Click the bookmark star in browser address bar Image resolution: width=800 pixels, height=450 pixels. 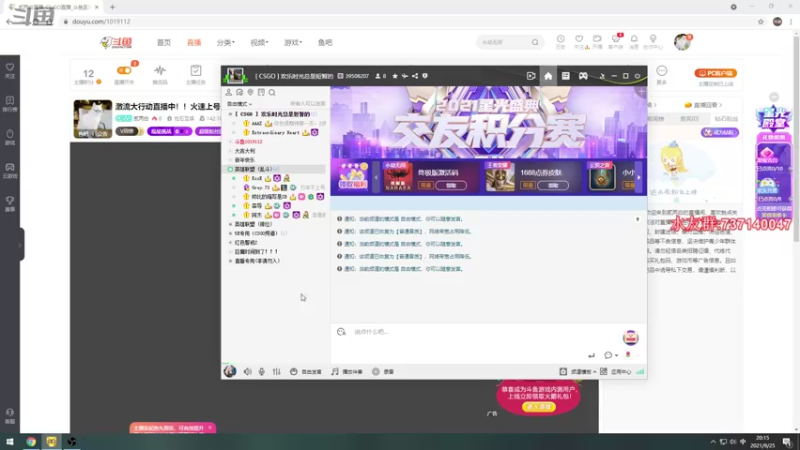[761, 21]
